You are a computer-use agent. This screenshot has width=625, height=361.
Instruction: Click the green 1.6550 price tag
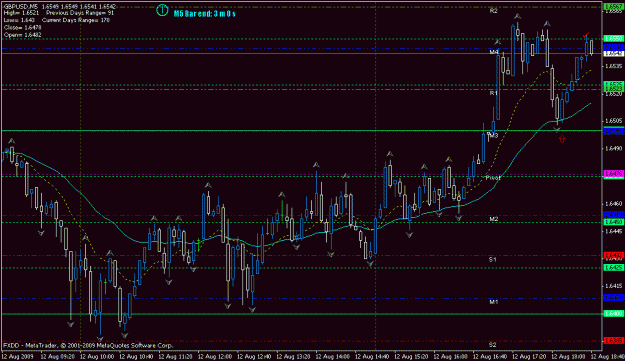click(x=614, y=39)
